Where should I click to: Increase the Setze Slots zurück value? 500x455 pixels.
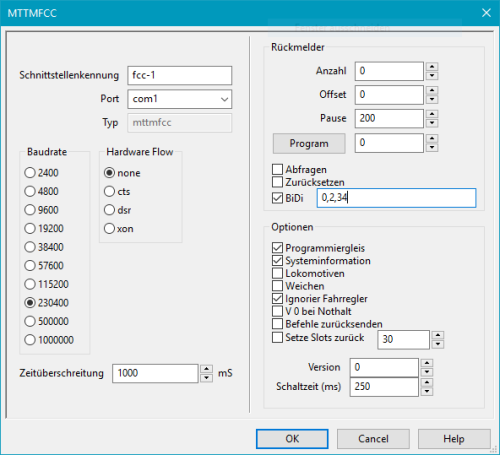pos(438,335)
